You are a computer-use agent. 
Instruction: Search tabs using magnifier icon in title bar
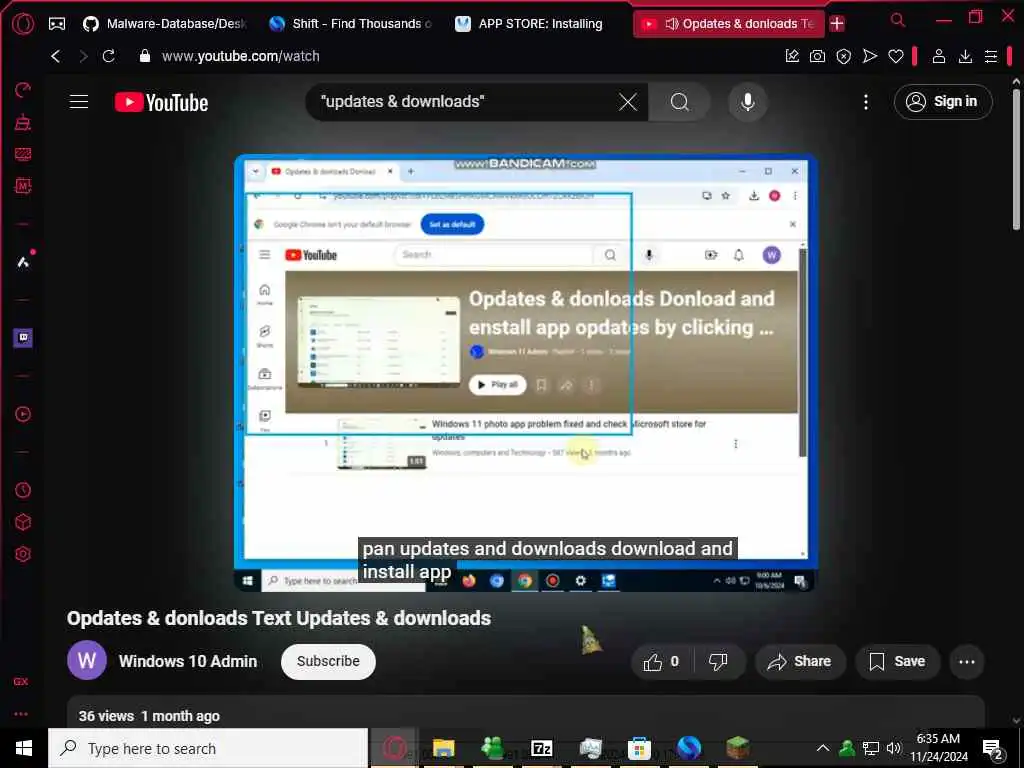click(898, 20)
